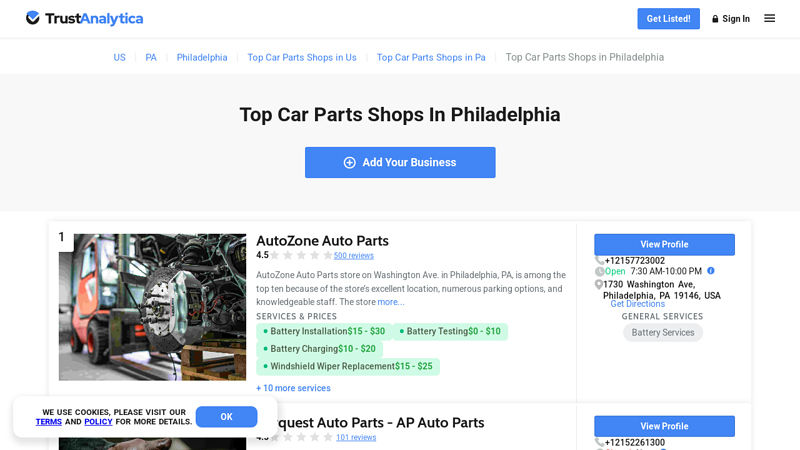
Task: Open the hamburger menu icon
Action: (769, 18)
